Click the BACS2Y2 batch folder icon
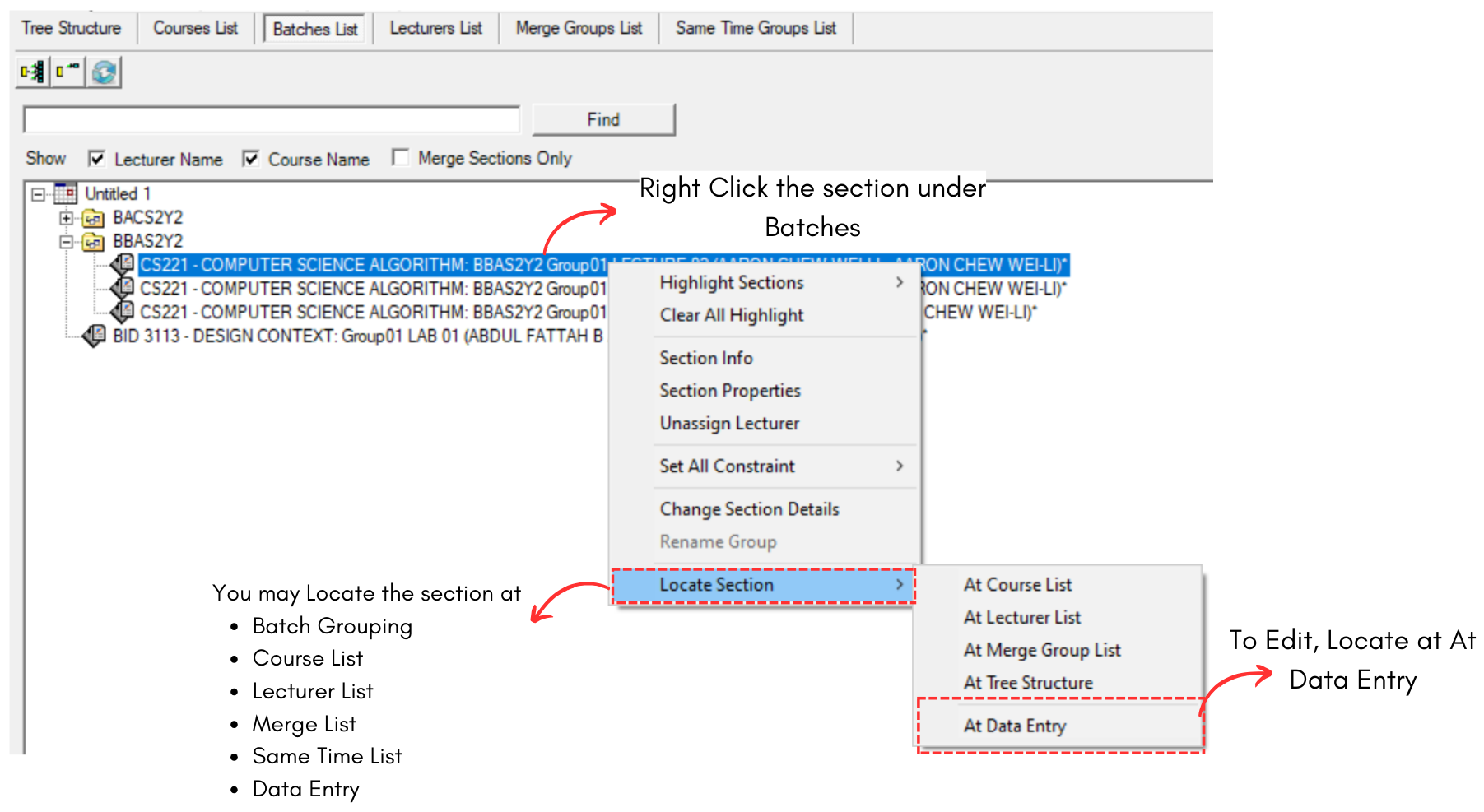1484x812 pixels. (94, 219)
